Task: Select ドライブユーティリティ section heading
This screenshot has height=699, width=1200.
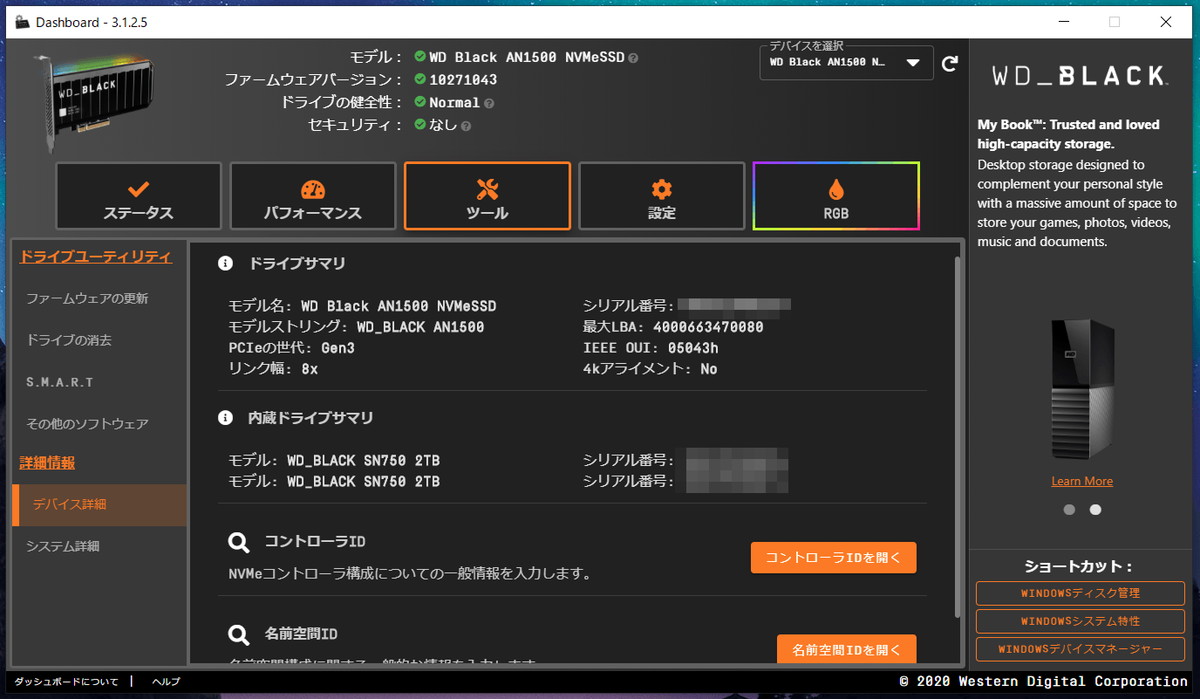Action: pyautogui.click(x=96, y=257)
